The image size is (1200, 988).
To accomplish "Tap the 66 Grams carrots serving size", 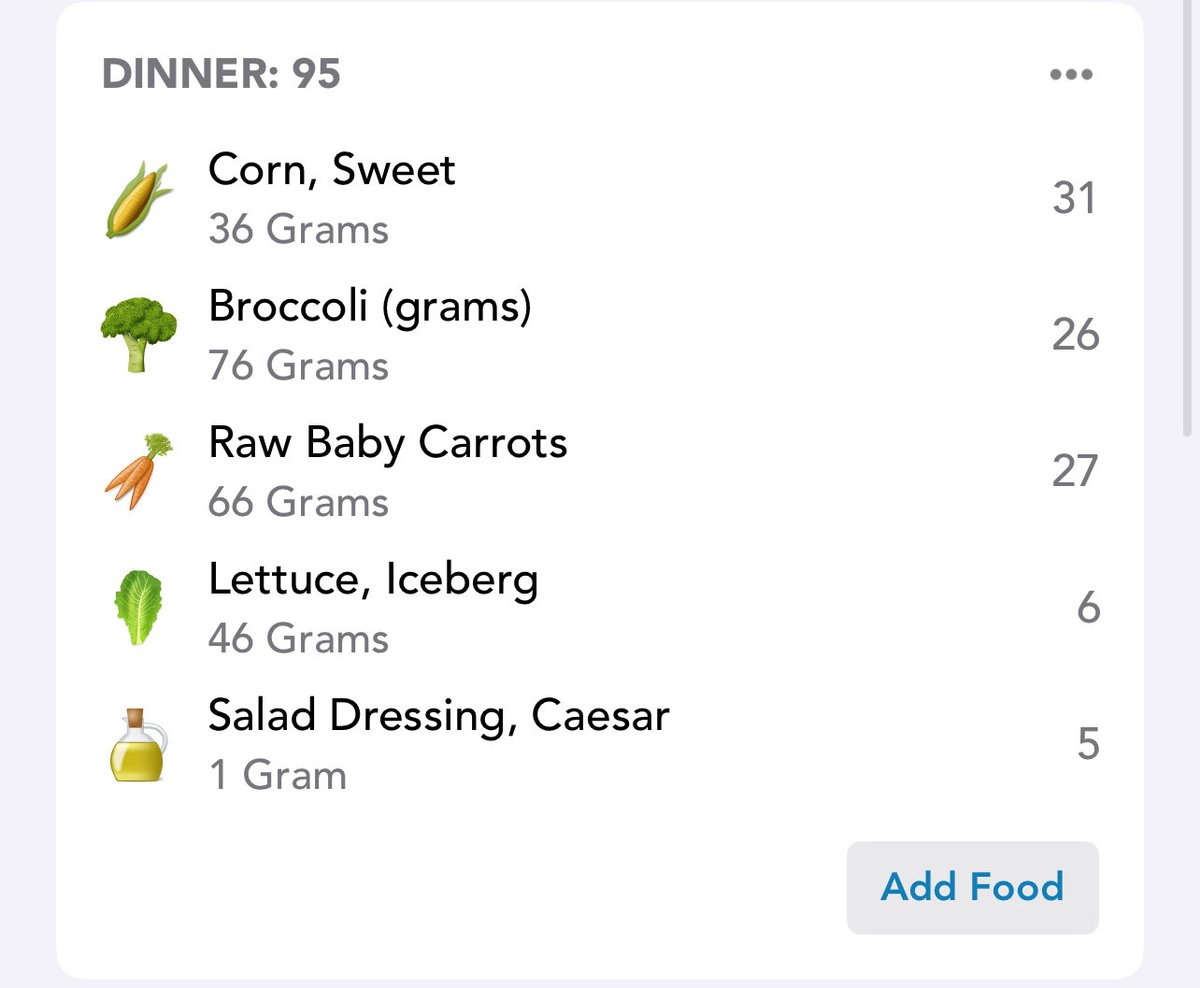I will coord(298,502).
